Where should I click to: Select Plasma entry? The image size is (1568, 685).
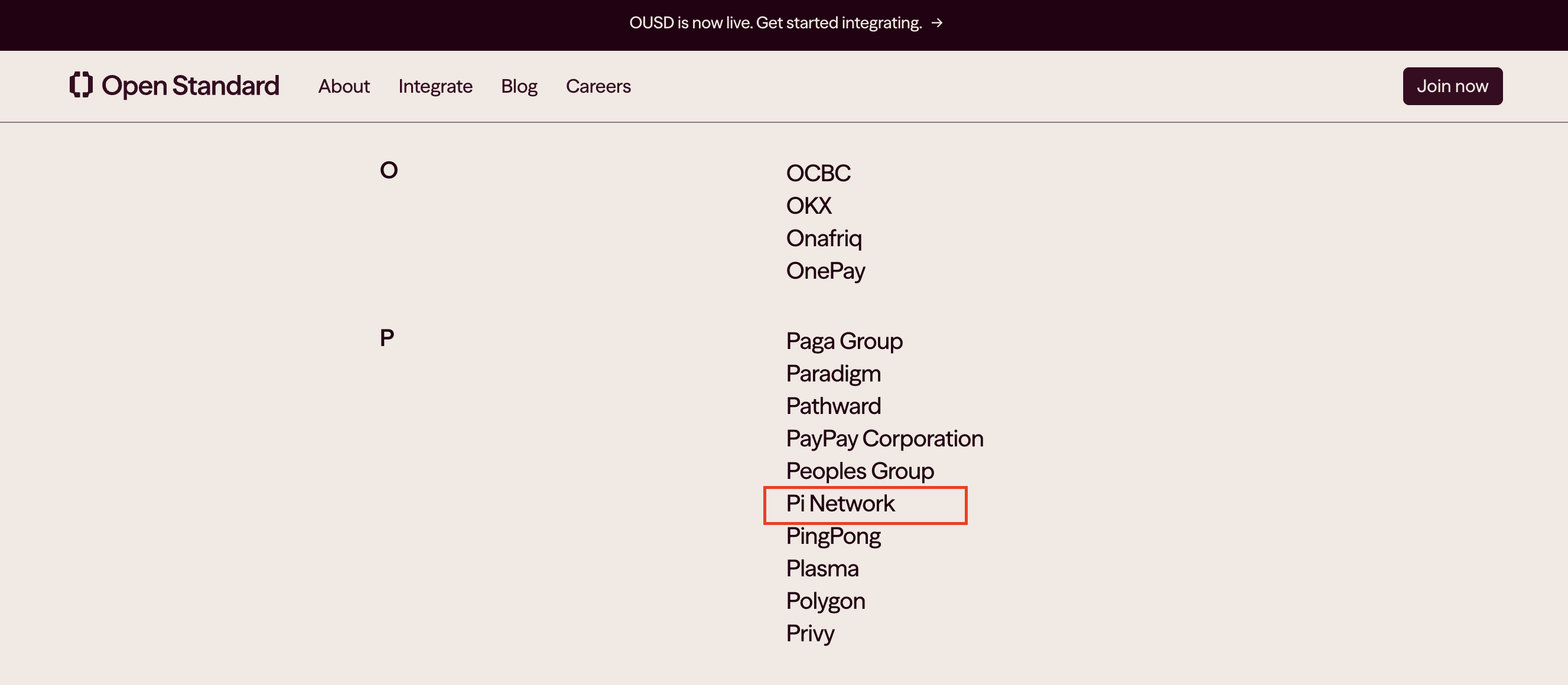click(822, 569)
